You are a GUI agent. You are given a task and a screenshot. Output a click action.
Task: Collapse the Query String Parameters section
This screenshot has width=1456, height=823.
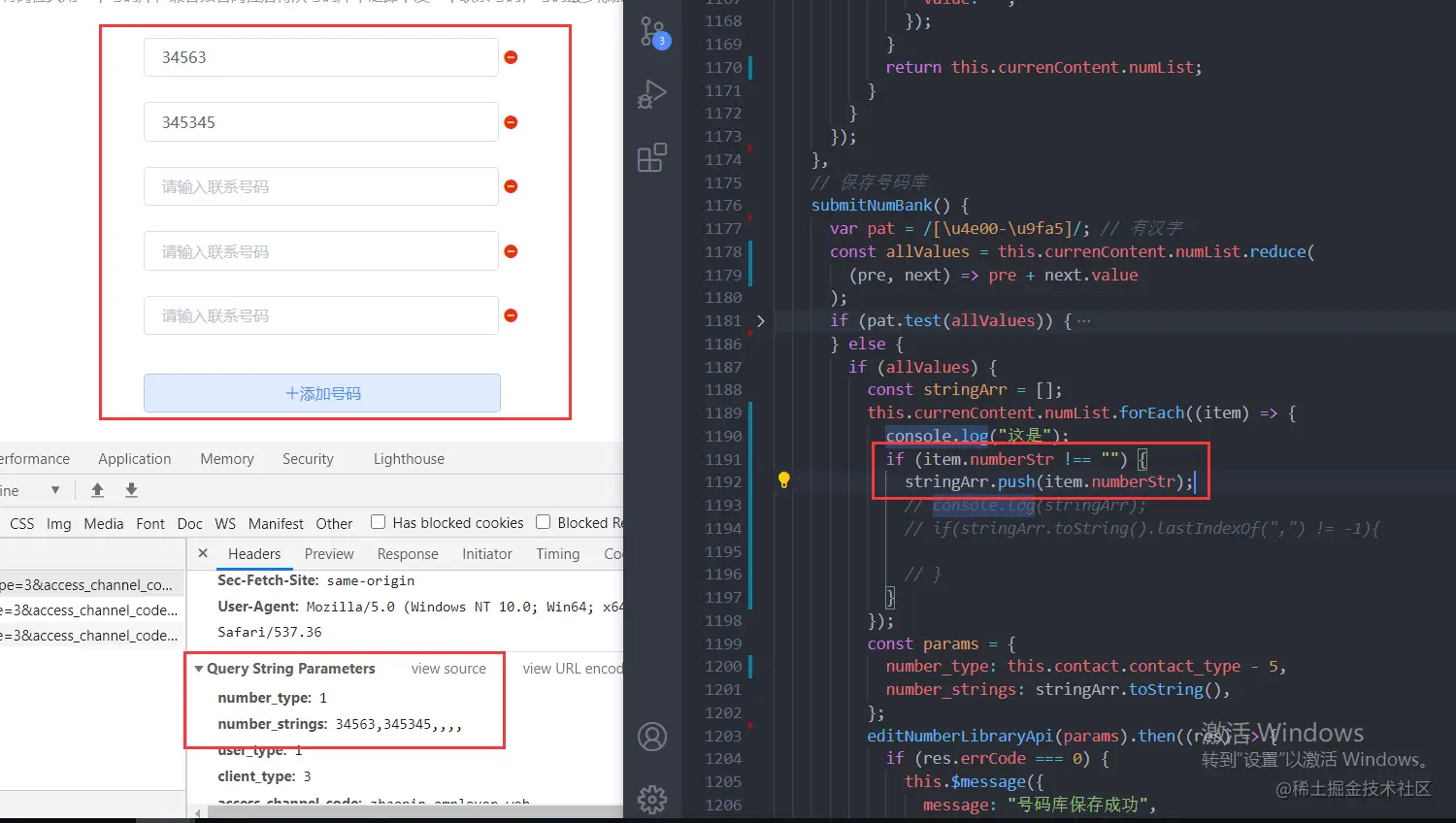point(199,669)
